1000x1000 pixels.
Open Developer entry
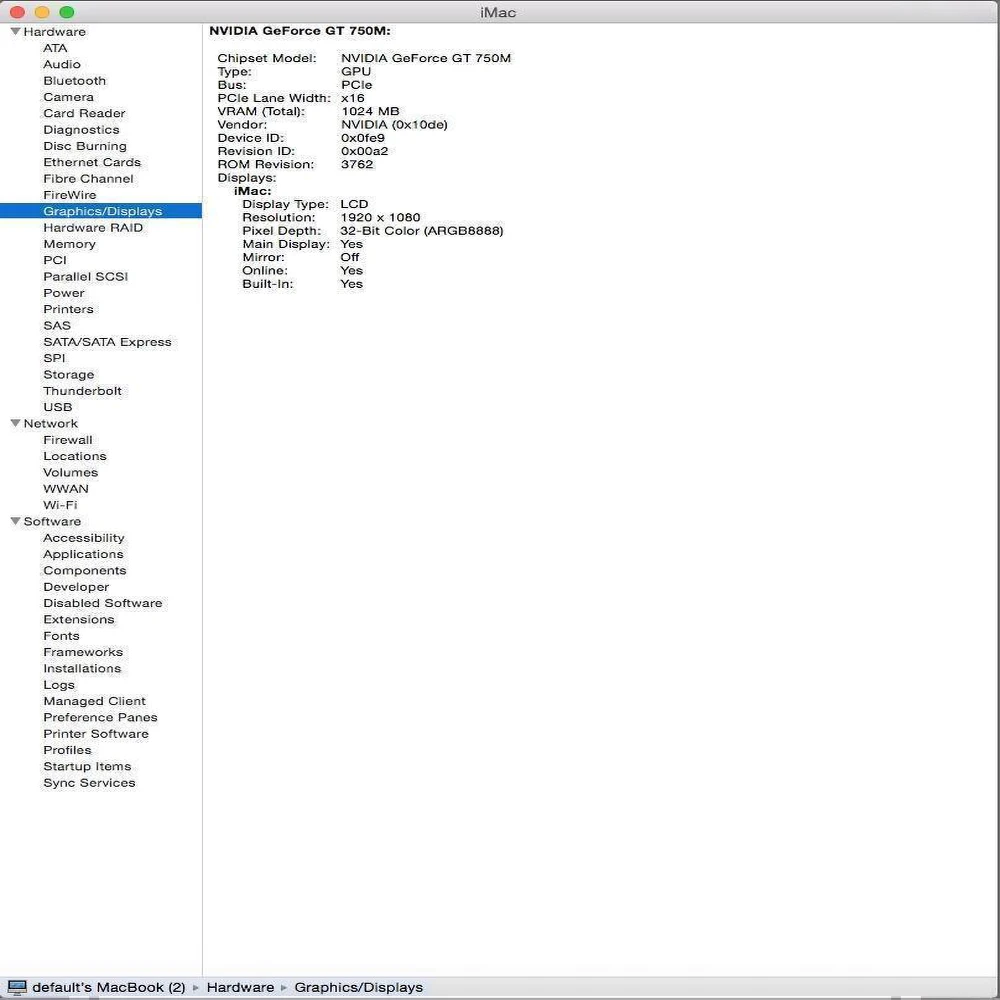coord(76,587)
